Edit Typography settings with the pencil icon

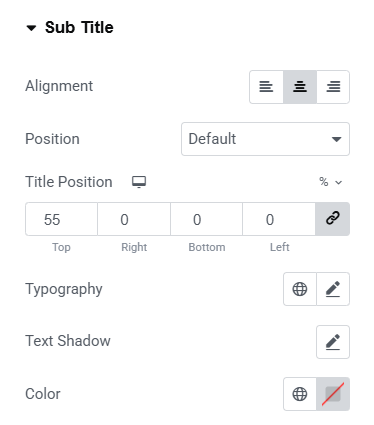[x=333, y=289]
